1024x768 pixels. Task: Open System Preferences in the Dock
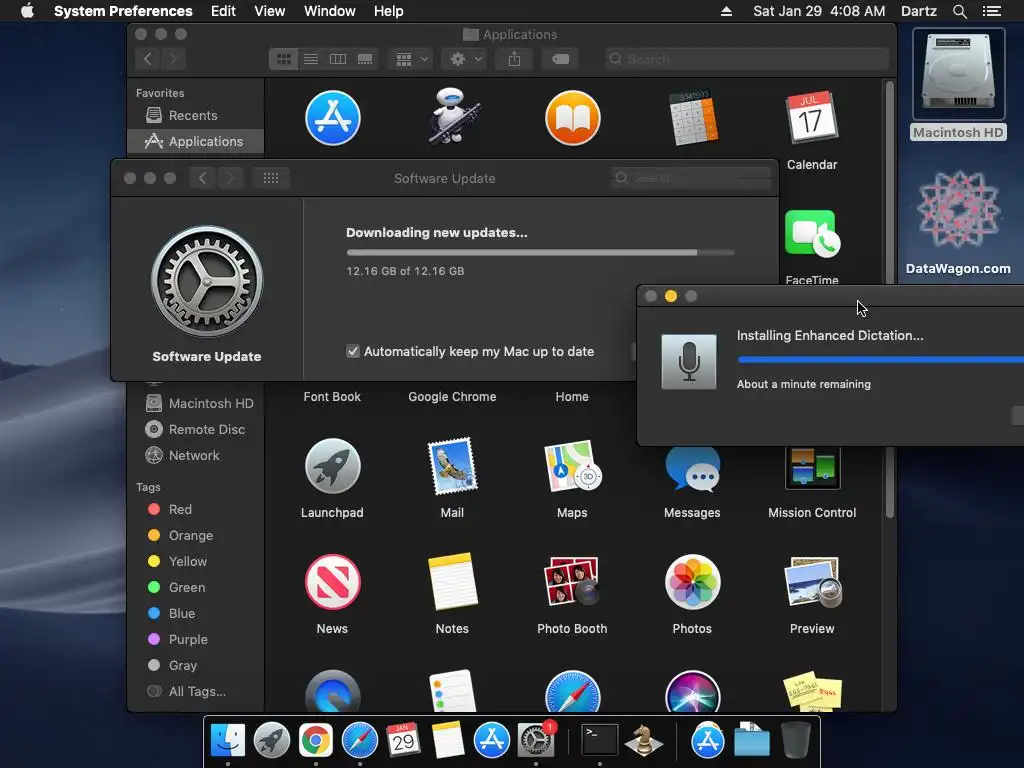[536, 741]
